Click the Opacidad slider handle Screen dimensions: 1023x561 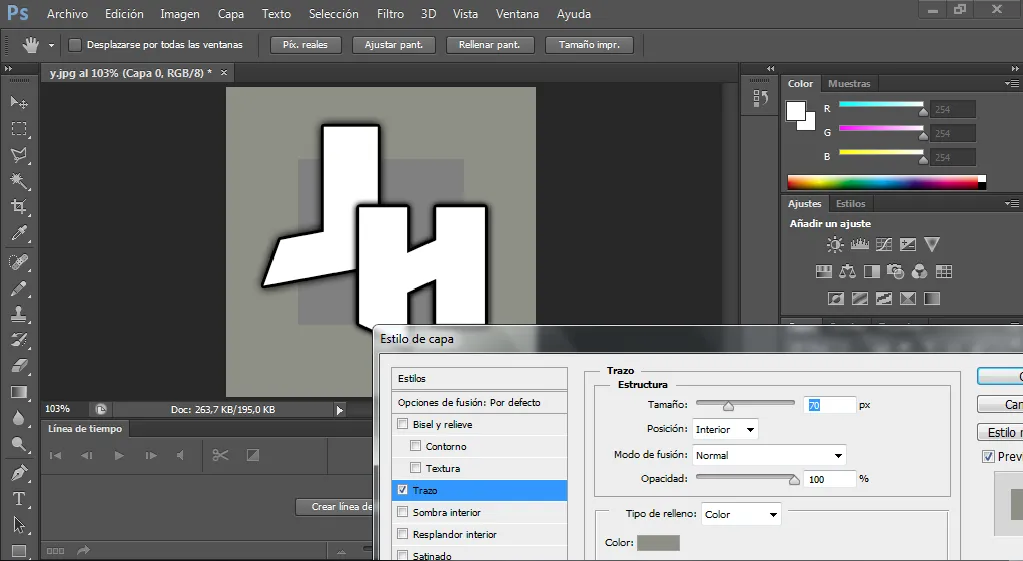[x=794, y=479]
